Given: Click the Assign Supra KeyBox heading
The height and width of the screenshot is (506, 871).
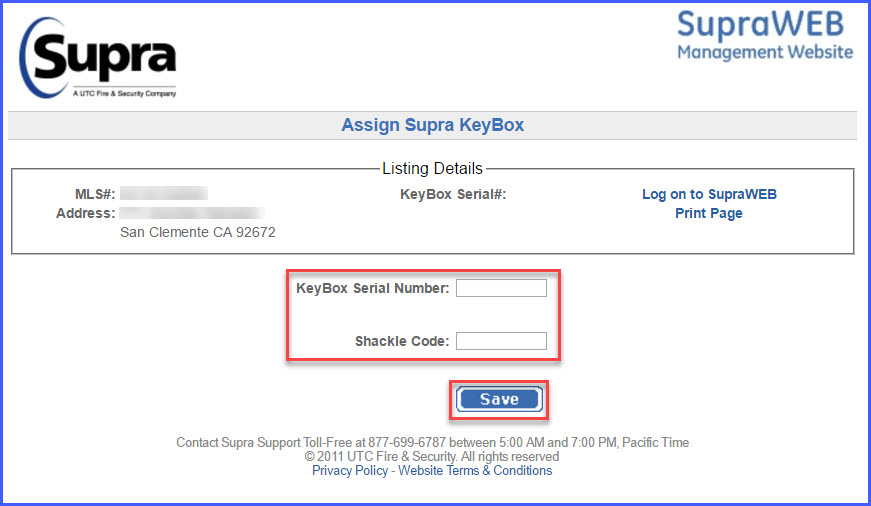Looking at the screenshot, I should 433,125.
